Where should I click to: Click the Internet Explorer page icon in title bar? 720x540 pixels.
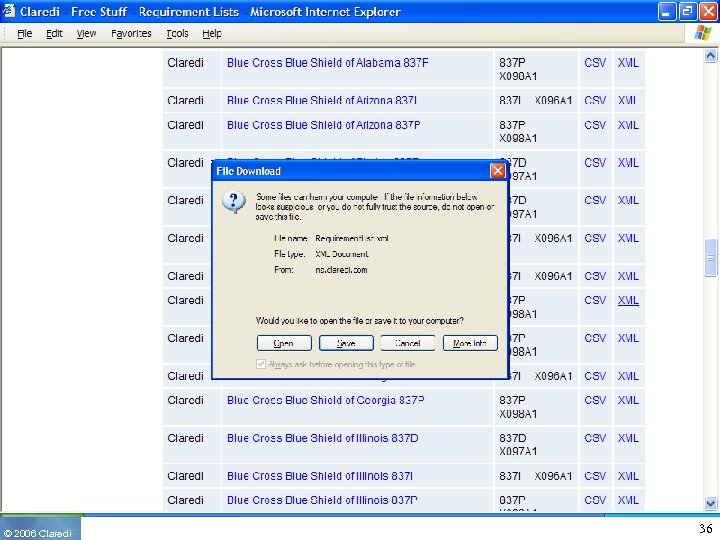(x=9, y=11)
